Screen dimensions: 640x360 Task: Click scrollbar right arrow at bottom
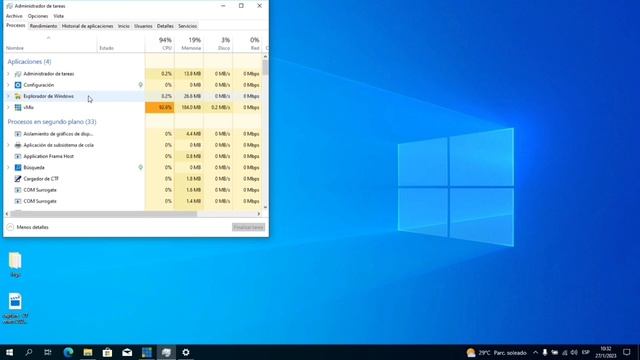(259, 213)
